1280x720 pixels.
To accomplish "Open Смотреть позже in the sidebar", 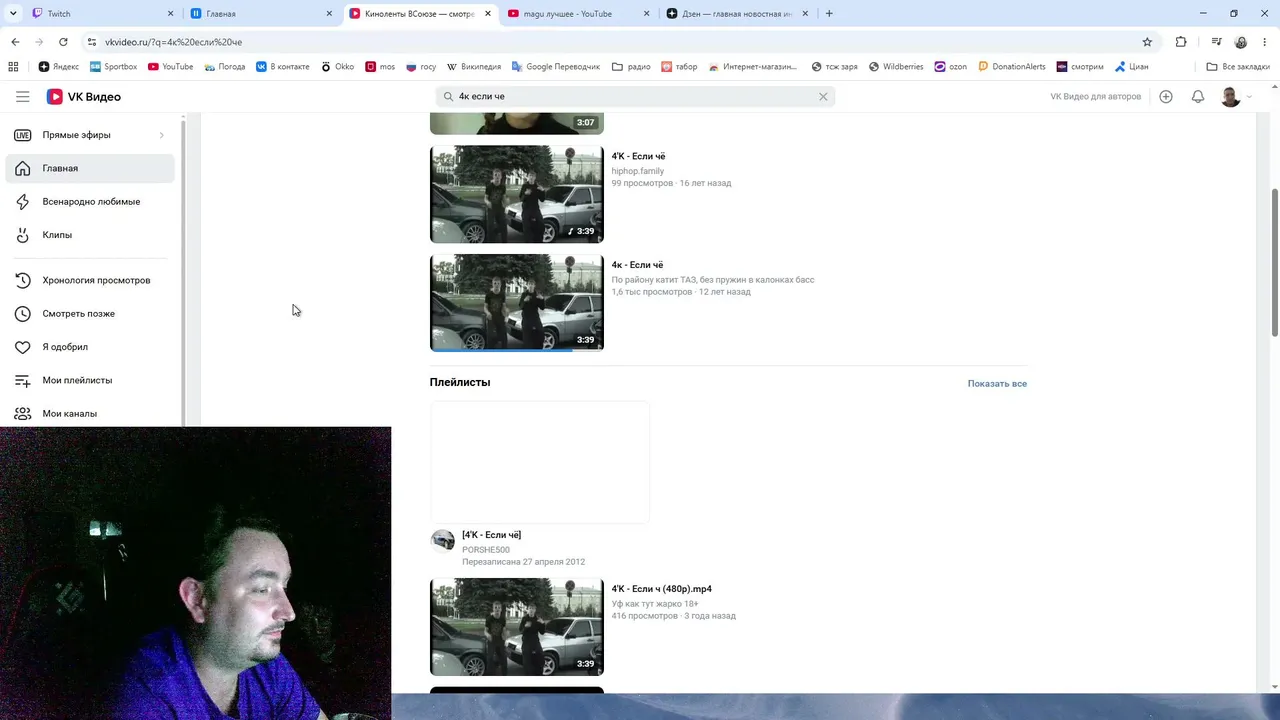I will [90, 313].
